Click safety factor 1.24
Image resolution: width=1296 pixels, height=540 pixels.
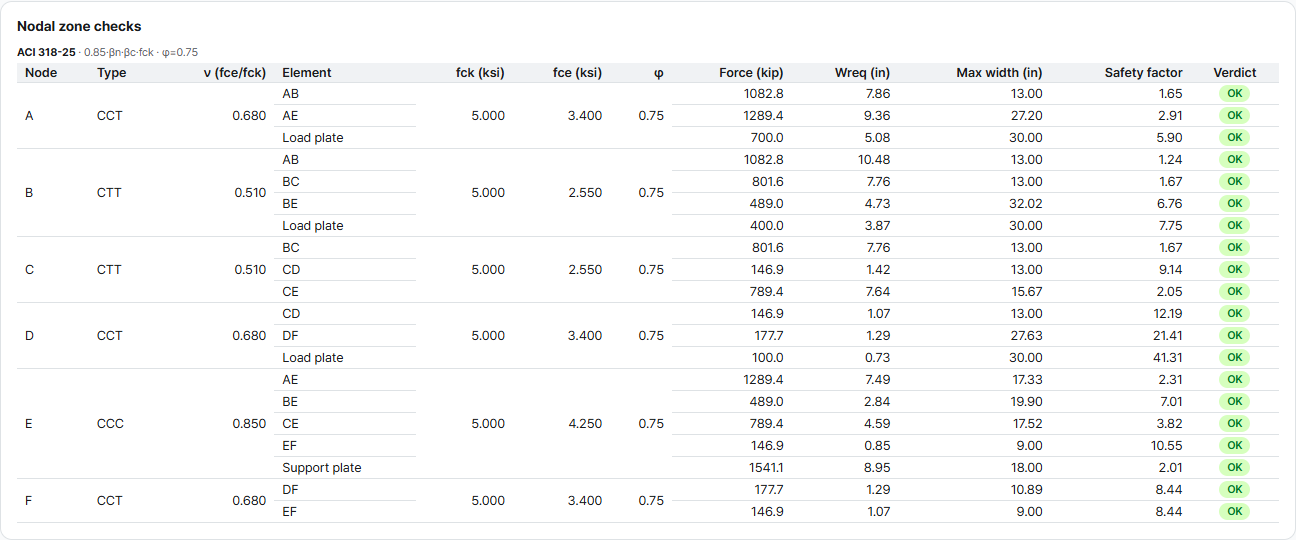[x=1170, y=160]
